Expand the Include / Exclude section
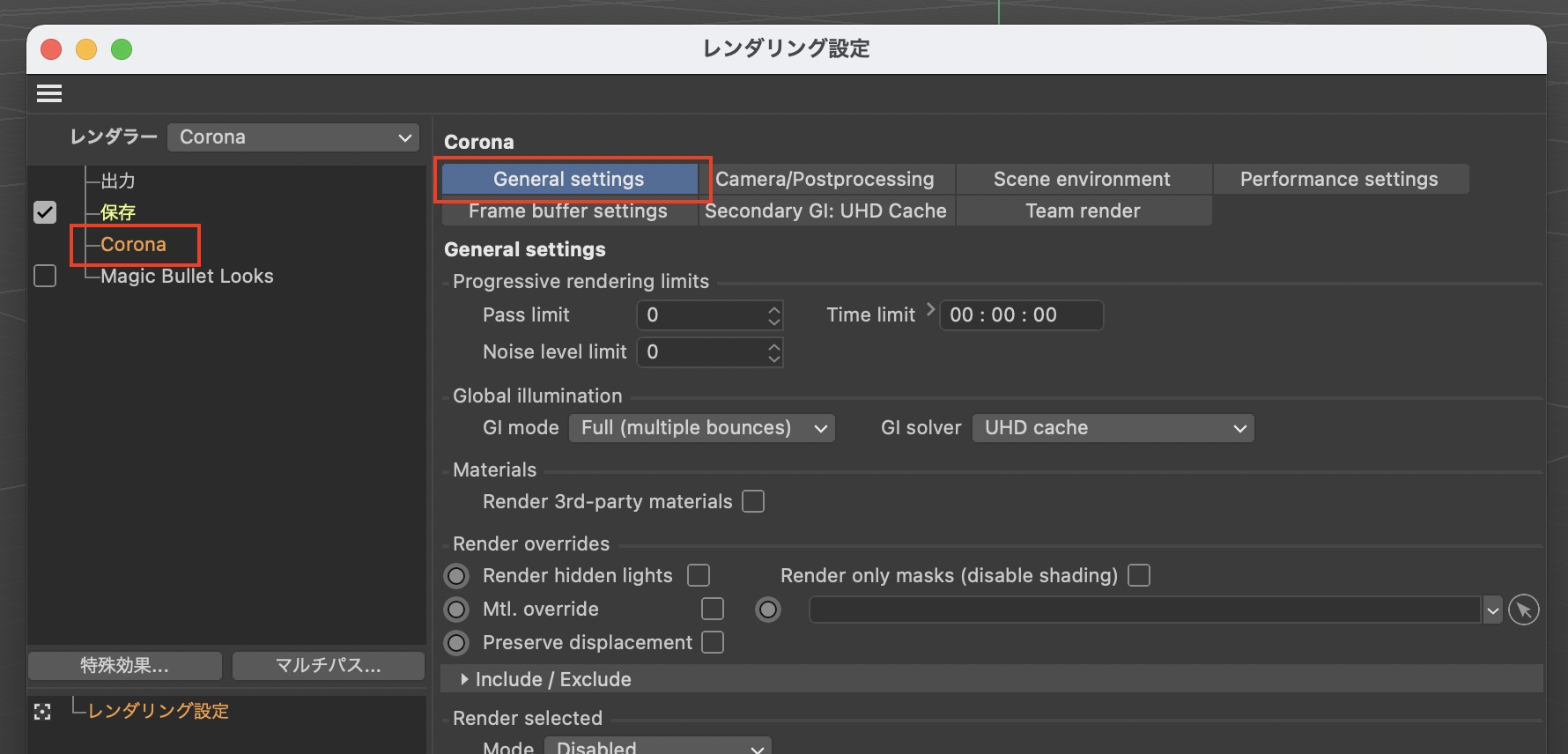The width and height of the screenshot is (1568, 754). (465, 679)
